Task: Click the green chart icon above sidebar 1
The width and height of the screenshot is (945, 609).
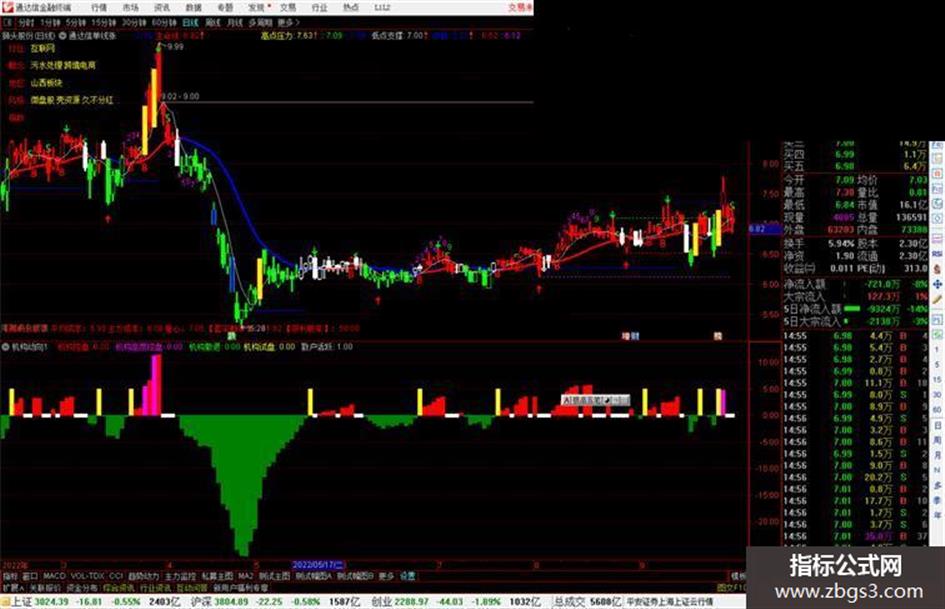Action: pos(937,333)
